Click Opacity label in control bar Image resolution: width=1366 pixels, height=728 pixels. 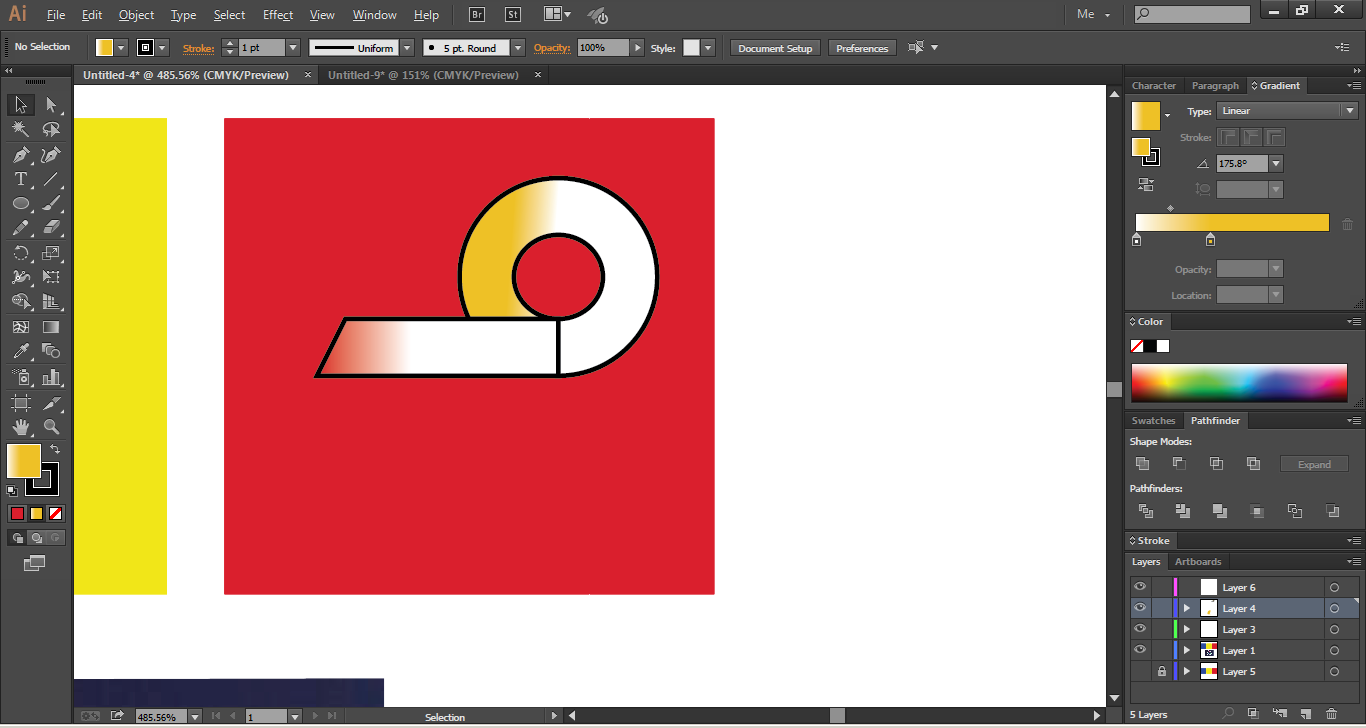point(552,48)
